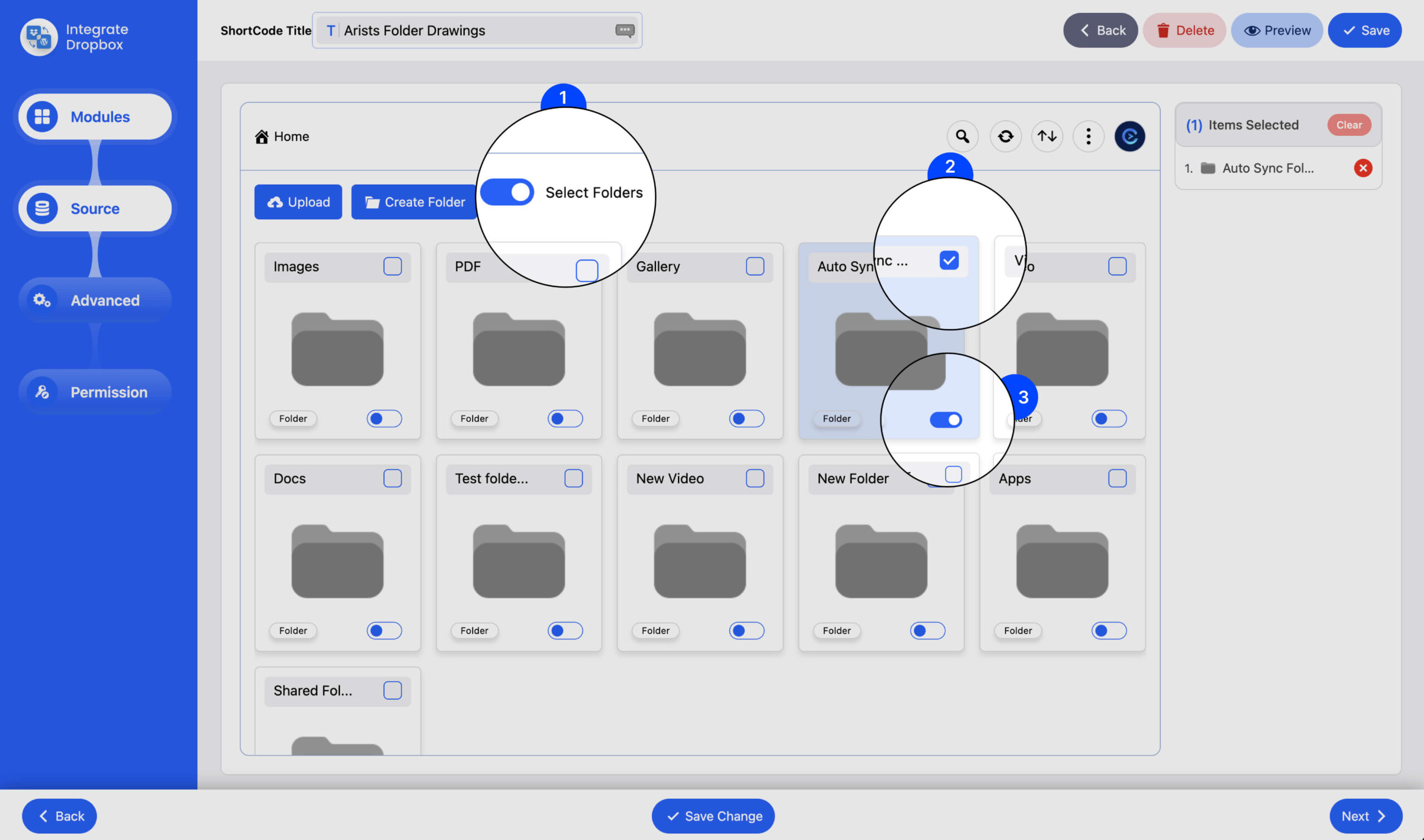Check the Shared Fol... checkbox
The height and width of the screenshot is (840, 1424).
392,690
